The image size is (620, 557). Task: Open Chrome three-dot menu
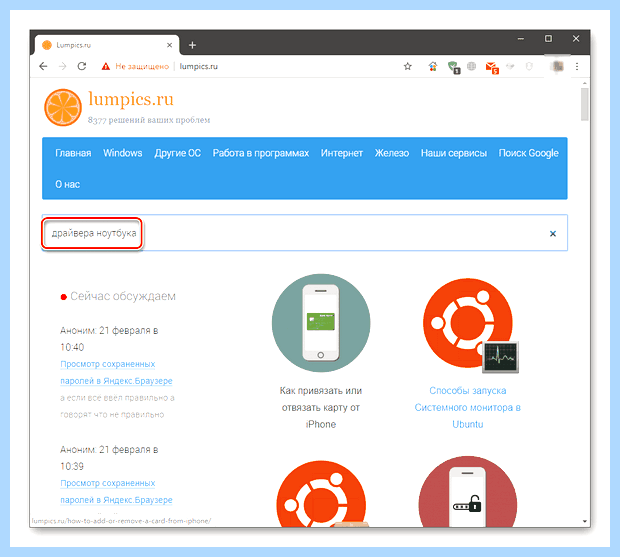[x=577, y=66]
